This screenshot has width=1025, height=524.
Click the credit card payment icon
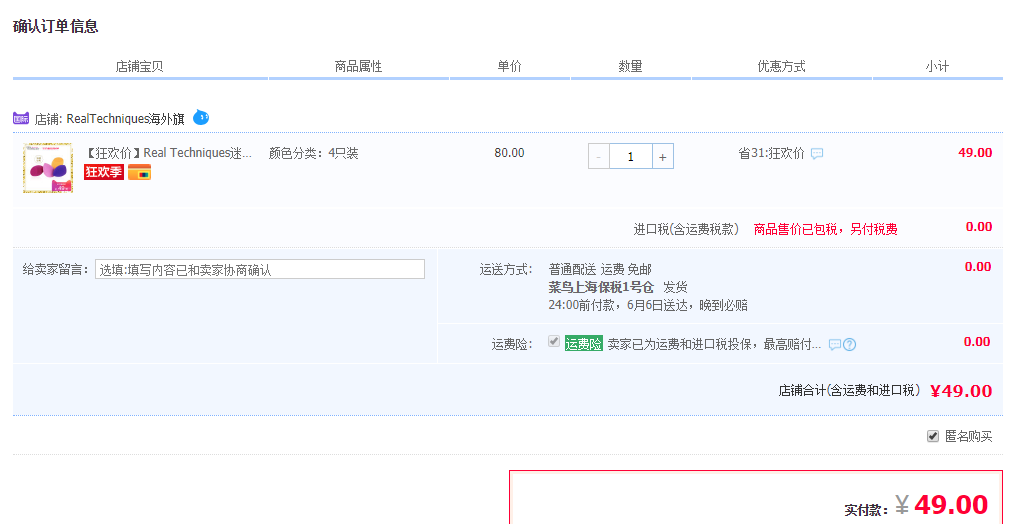point(139,172)
